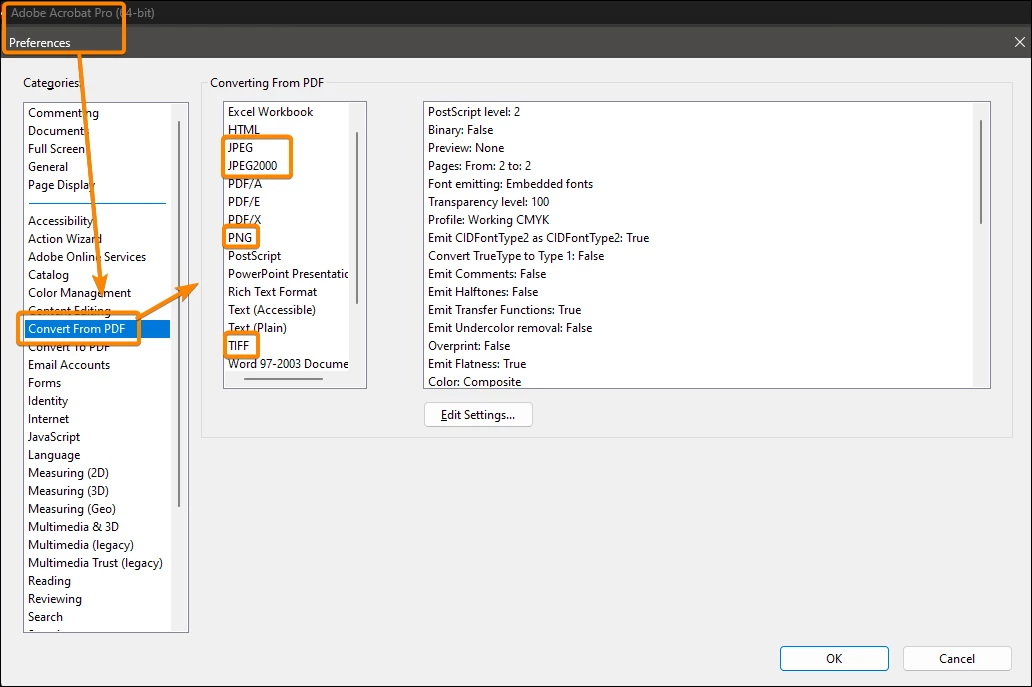The width and height of the screenshot is (1032, 687).
Task: Select Forms category
Action: [x=44, y=382]
